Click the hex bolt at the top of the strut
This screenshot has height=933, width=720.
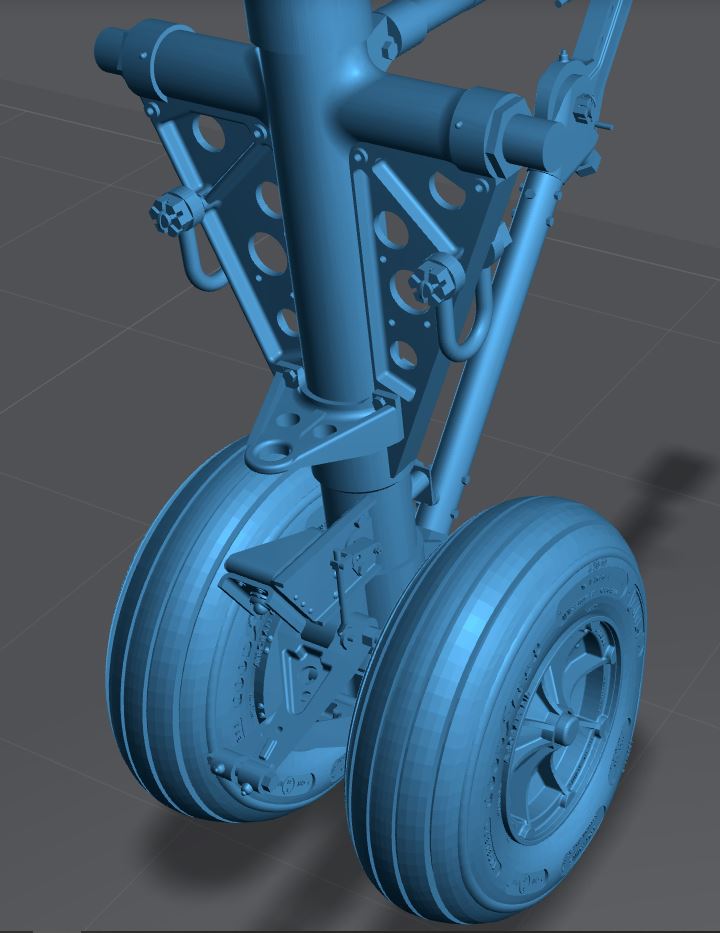point(384,40)
